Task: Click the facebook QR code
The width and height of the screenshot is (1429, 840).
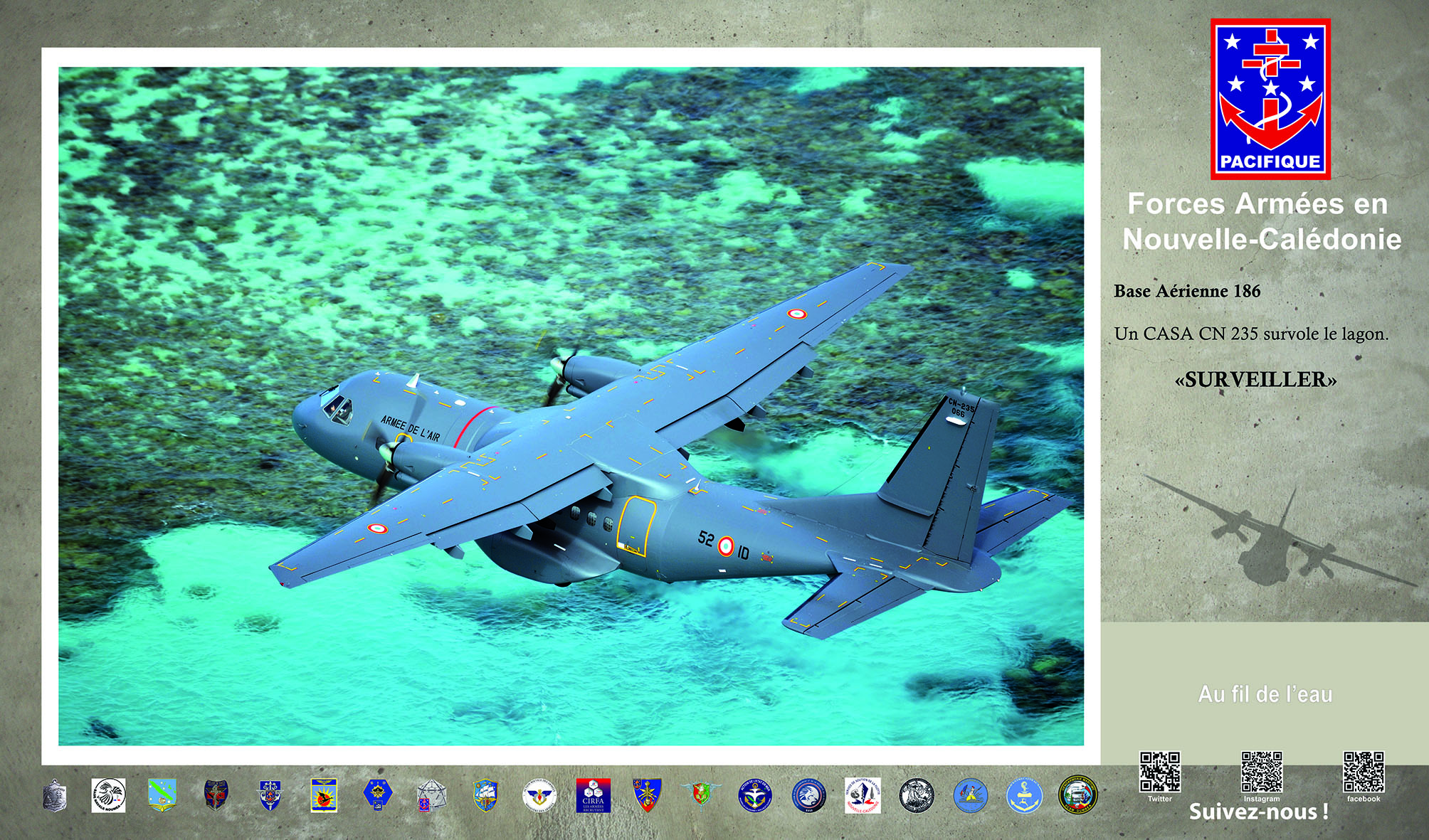Action: click(1364, 772)
